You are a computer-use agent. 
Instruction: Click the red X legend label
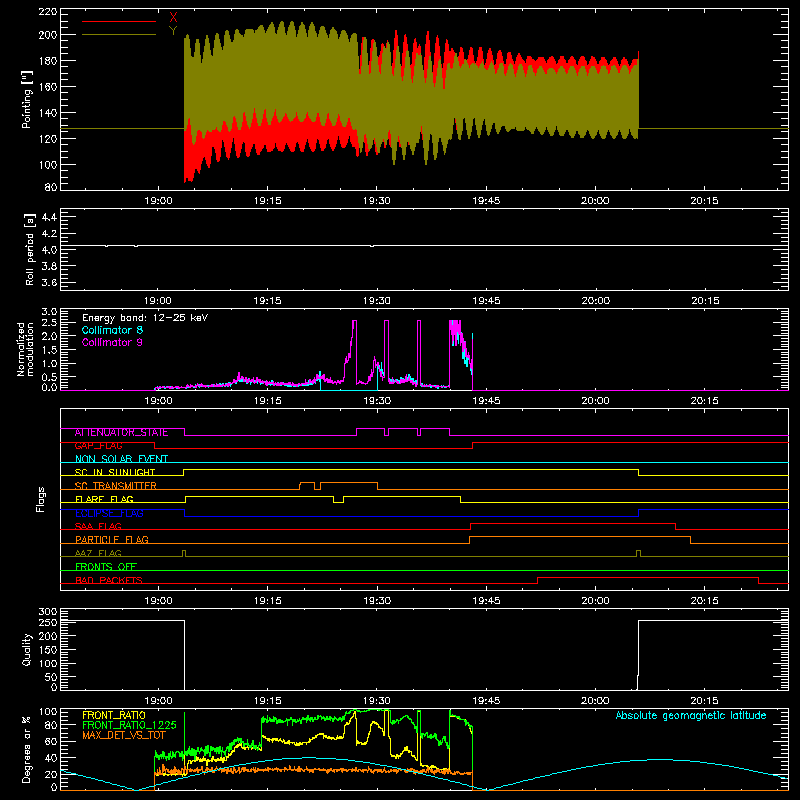[x=173, y=17]
